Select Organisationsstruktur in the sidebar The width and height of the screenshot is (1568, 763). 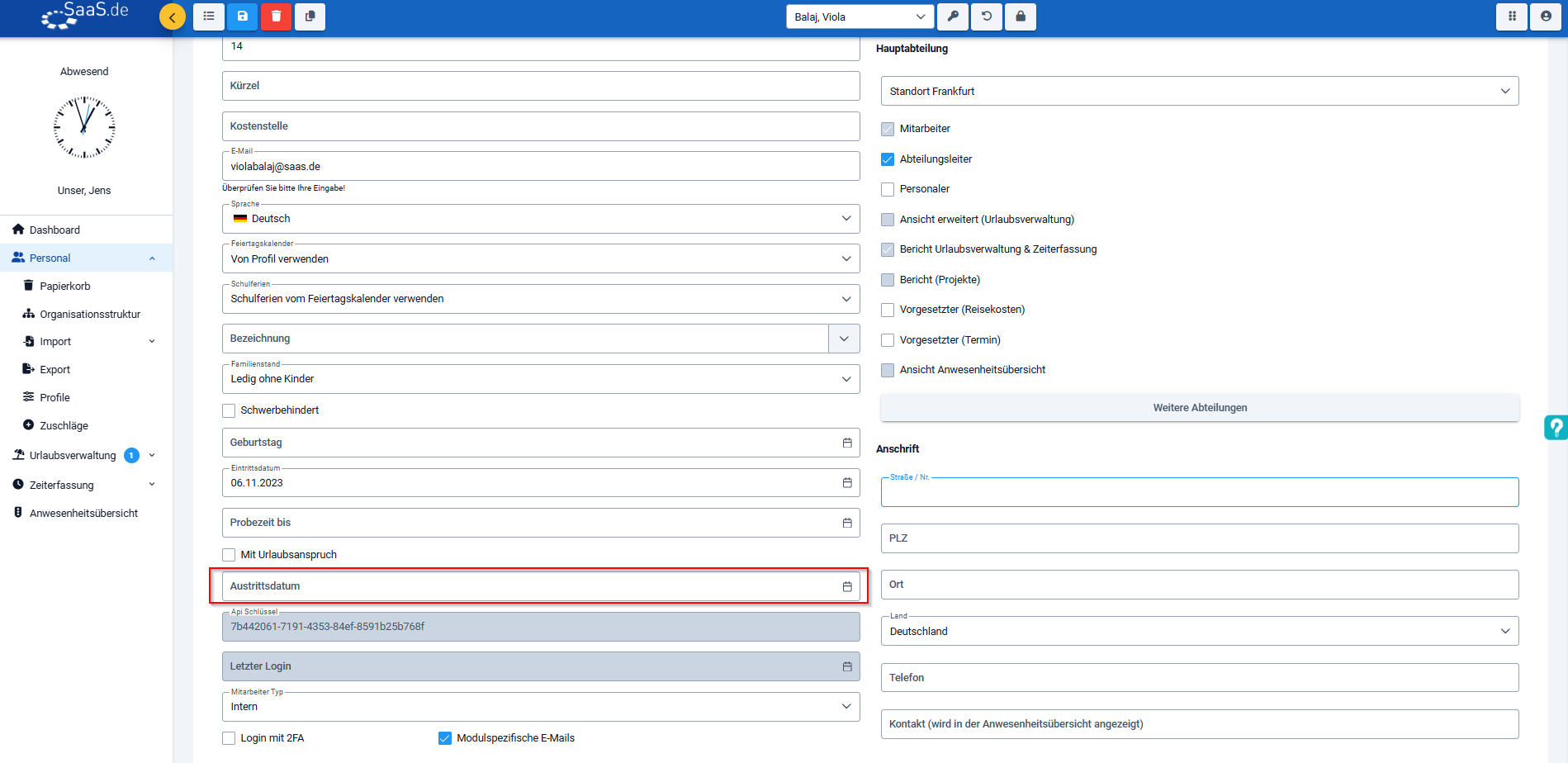90,314
